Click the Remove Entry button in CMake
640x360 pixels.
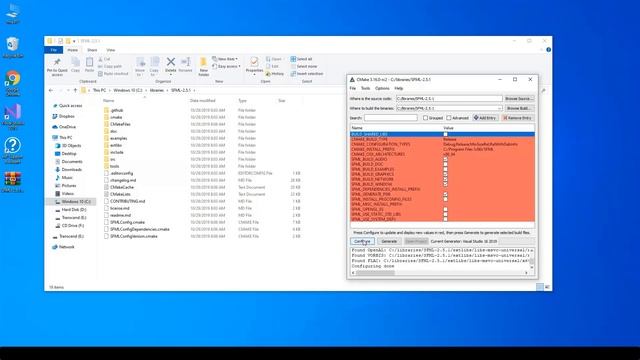click(517, 118)
